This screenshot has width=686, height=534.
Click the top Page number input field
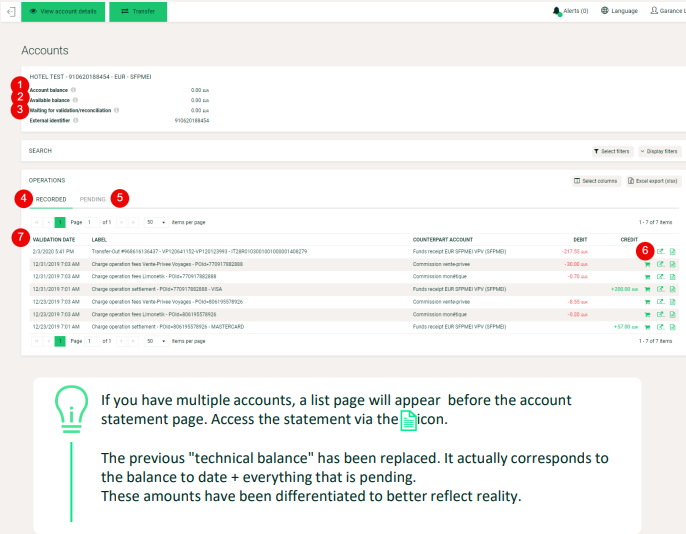91,223
